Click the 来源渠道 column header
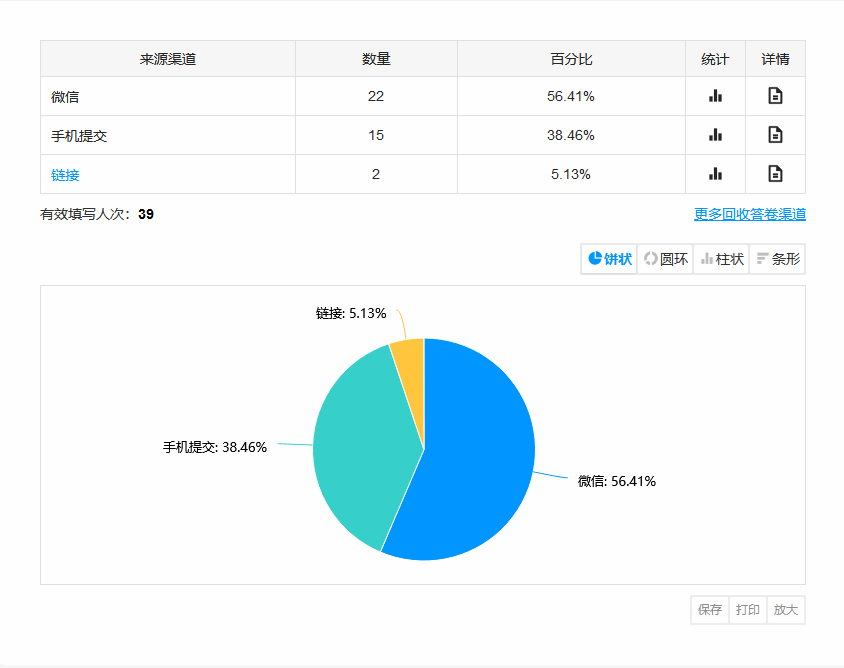Image resolution: width=844 pixels, height=668 pixels. tap(167, 59)
